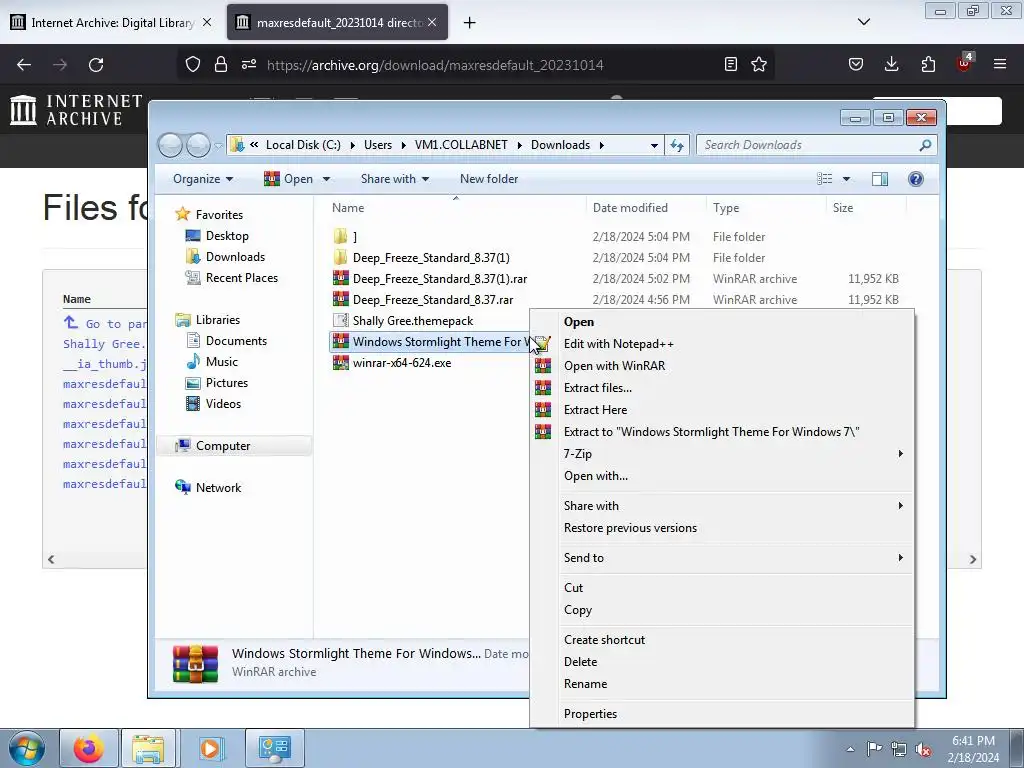Select Computer in navigation pane
1024x768 pixels.
point(223,445)
